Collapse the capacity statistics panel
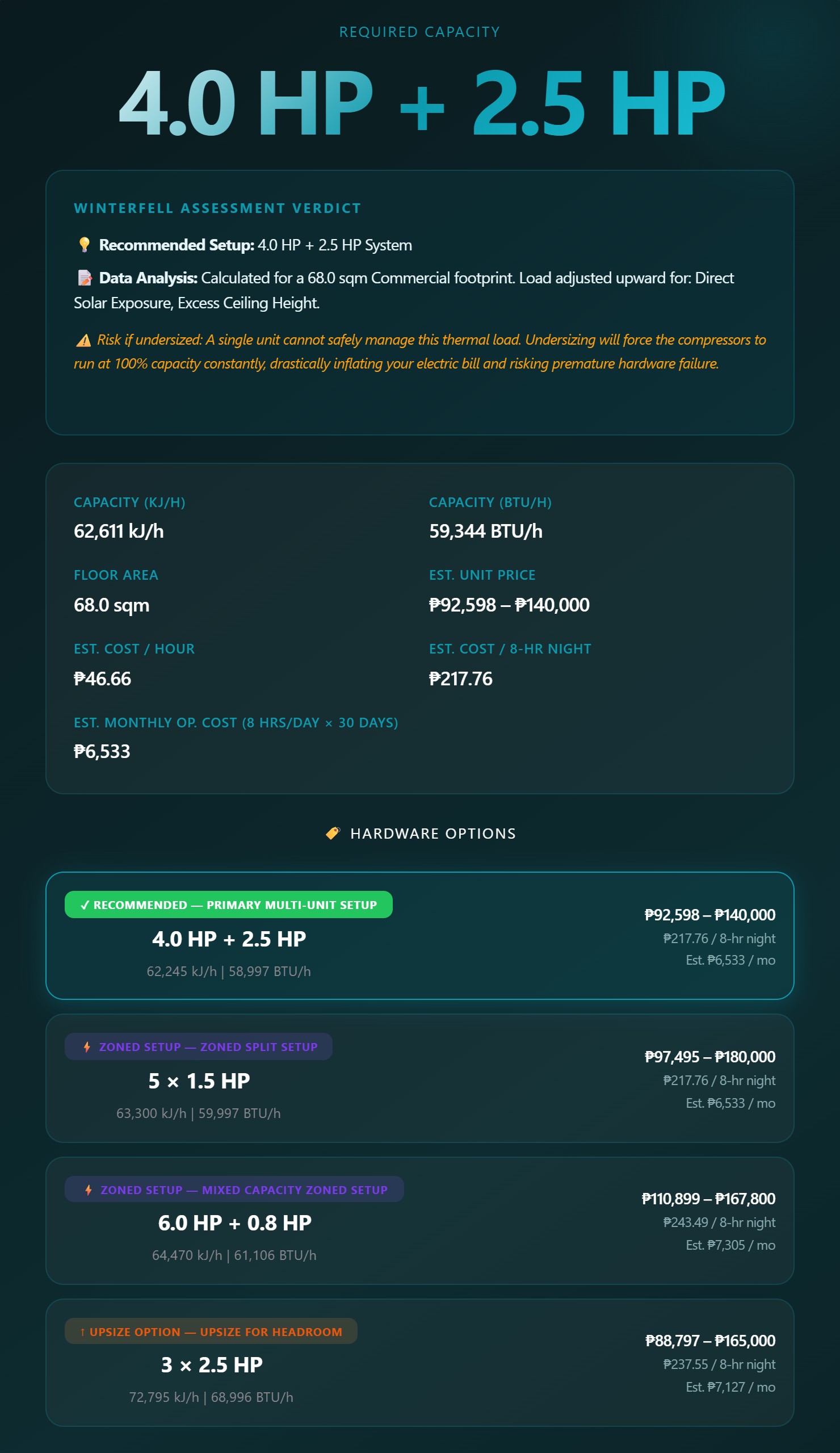Image resolution: width=840 pixels, height=1453 pixels. [419, 634]
